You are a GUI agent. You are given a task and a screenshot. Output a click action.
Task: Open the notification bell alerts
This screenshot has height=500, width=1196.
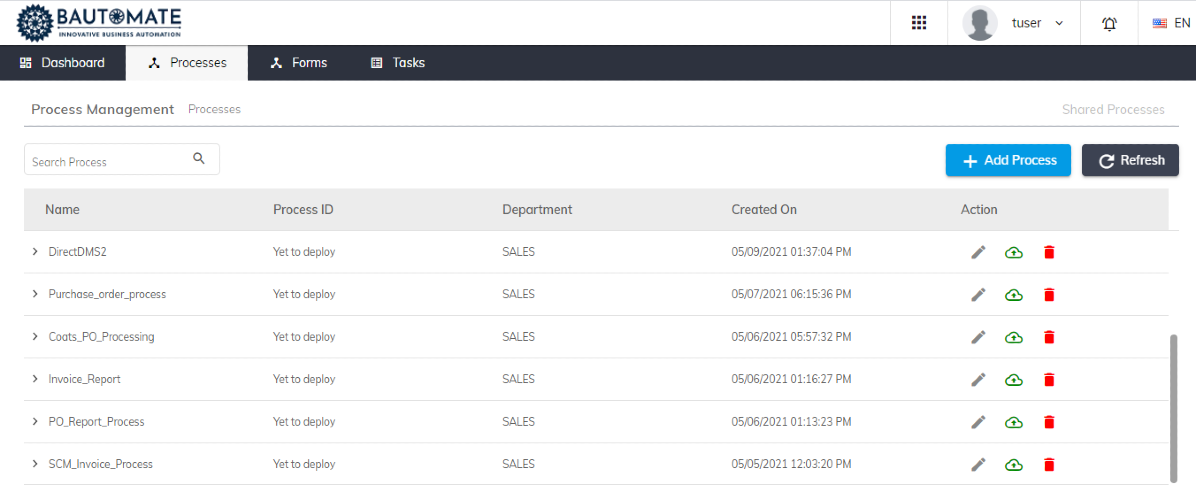[x=1109, y=23]
